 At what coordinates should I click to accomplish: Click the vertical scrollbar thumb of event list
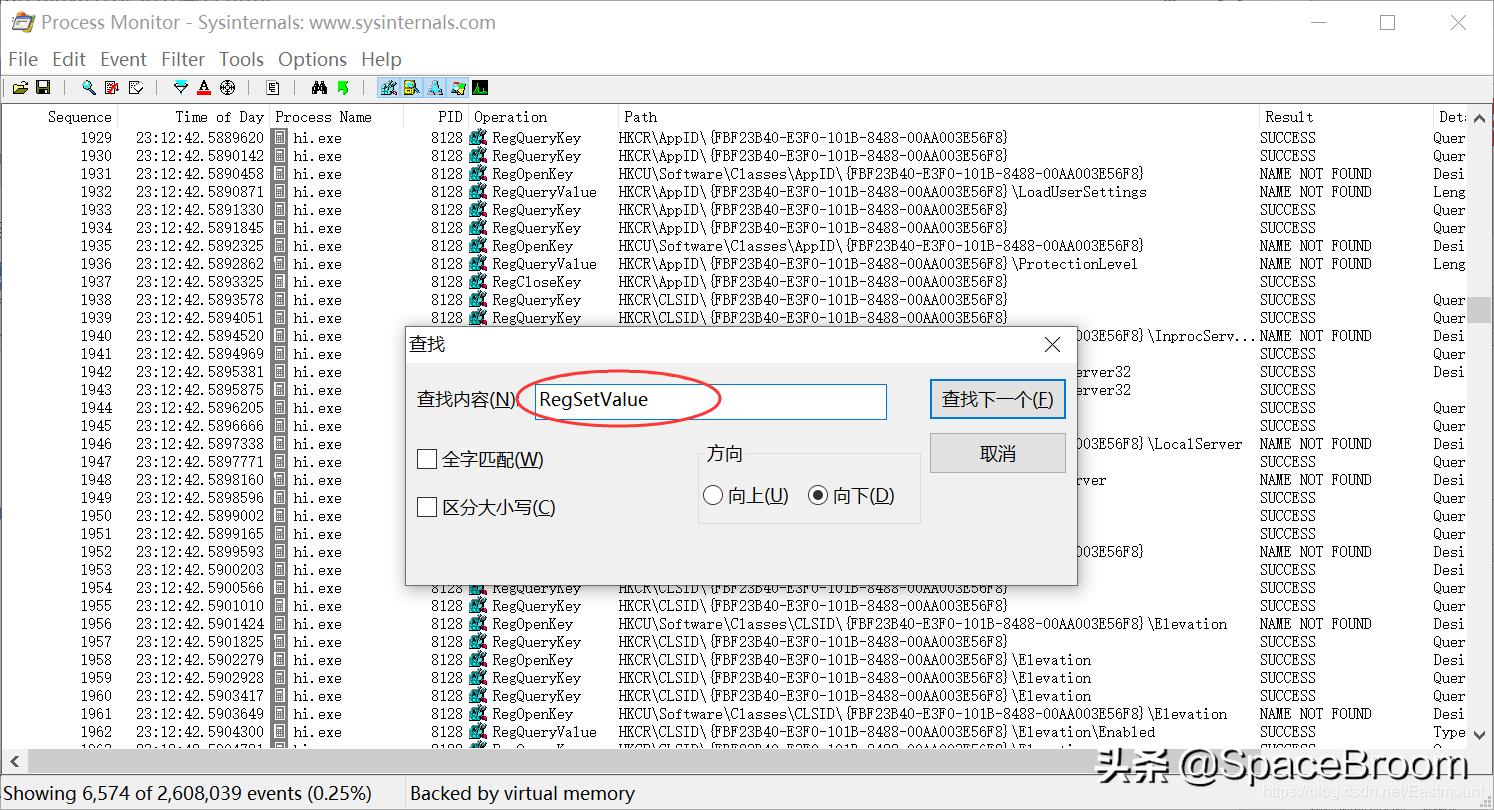(1479, 309)
